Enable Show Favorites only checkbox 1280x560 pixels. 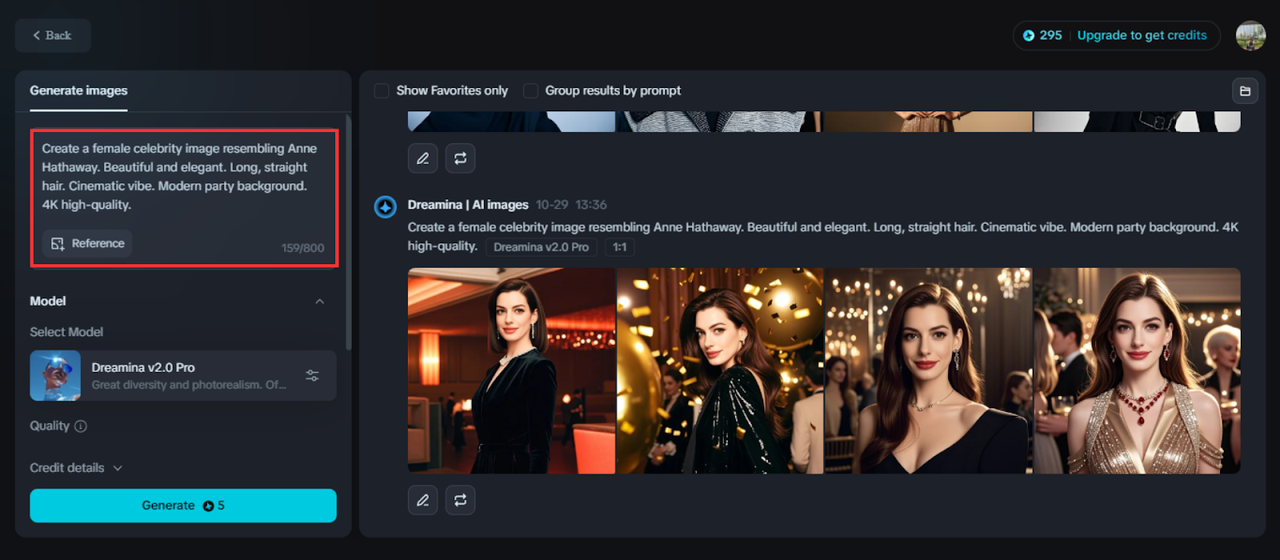pos(382,91)
